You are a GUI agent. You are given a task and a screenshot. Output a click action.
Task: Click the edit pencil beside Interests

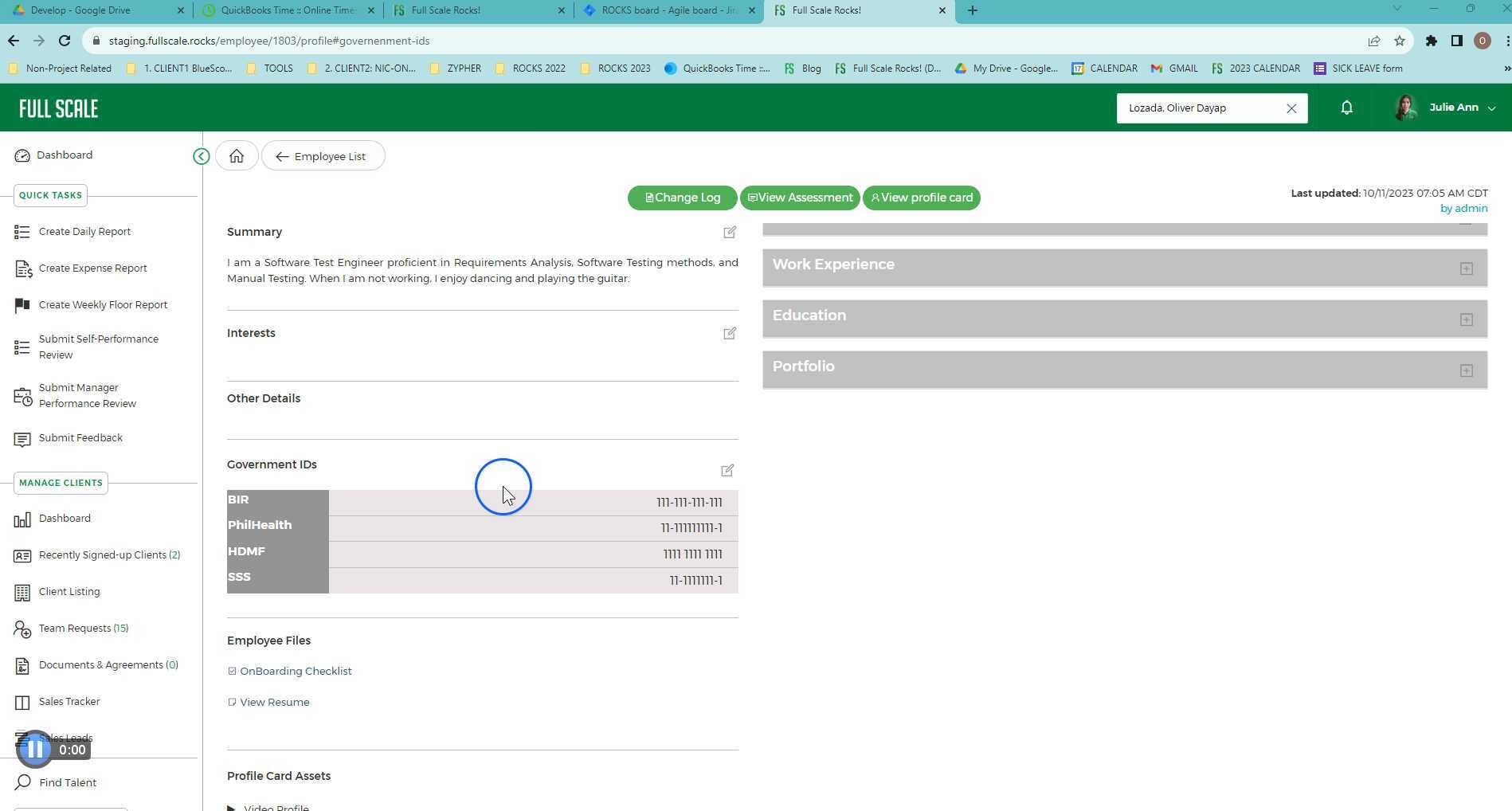729,333
